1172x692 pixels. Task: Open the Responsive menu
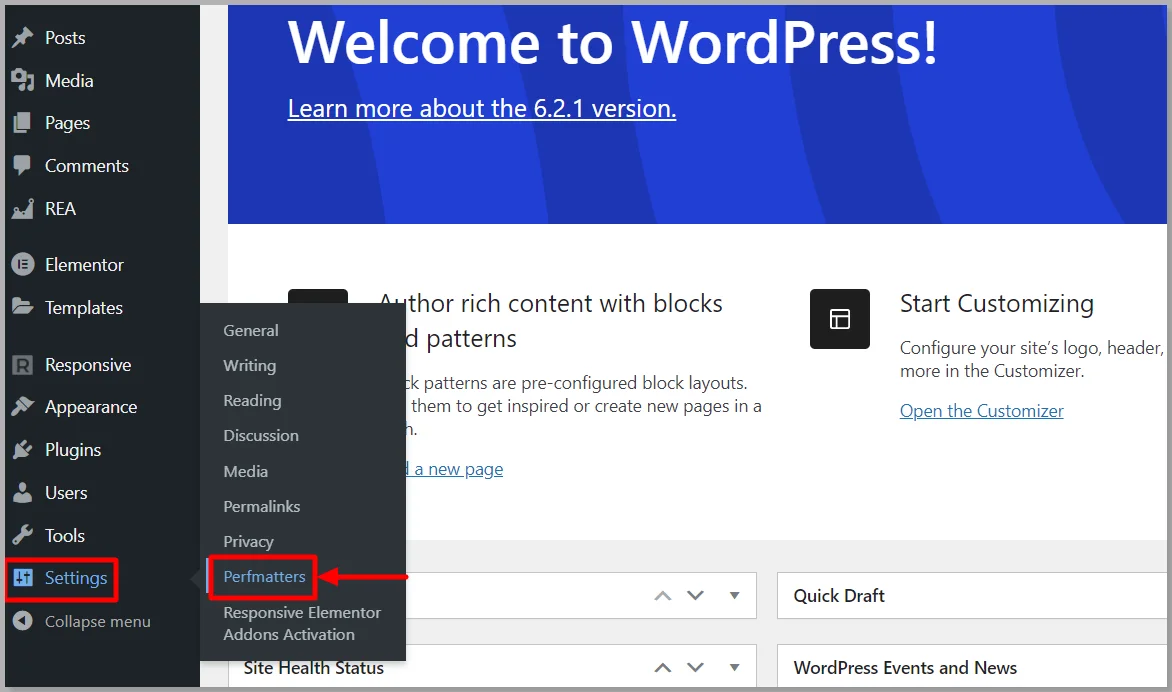coord(87,365)
